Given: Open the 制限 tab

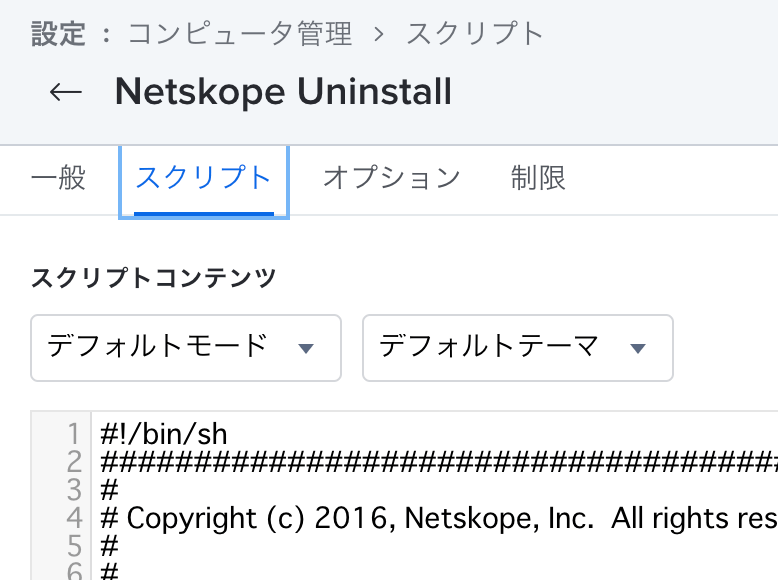Looking at the screenshot, I should [x=538, y=178].
